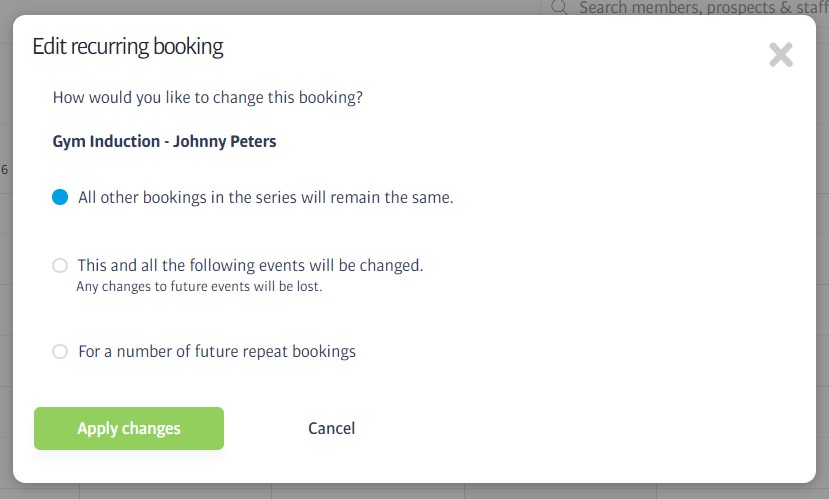
Task: Click the empty white space right of Cancel
Action: 560,429
